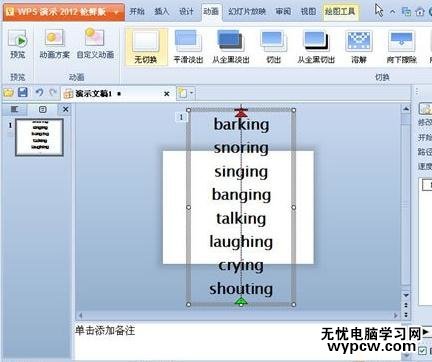
Task: Apply the 从全黑切出 transition
Action: click(316, 47)
